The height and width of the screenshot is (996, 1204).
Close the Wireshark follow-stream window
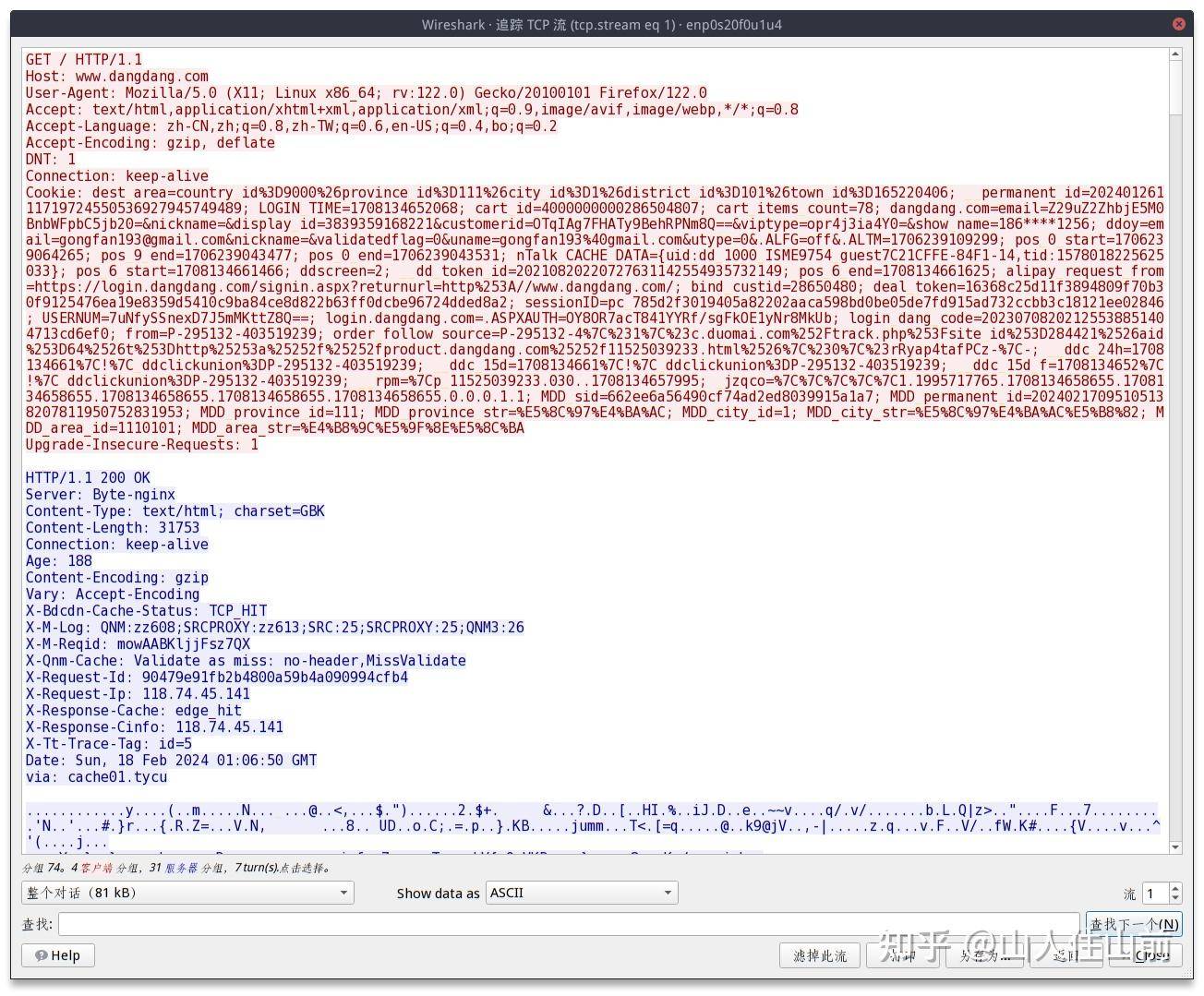(1178, 24)
